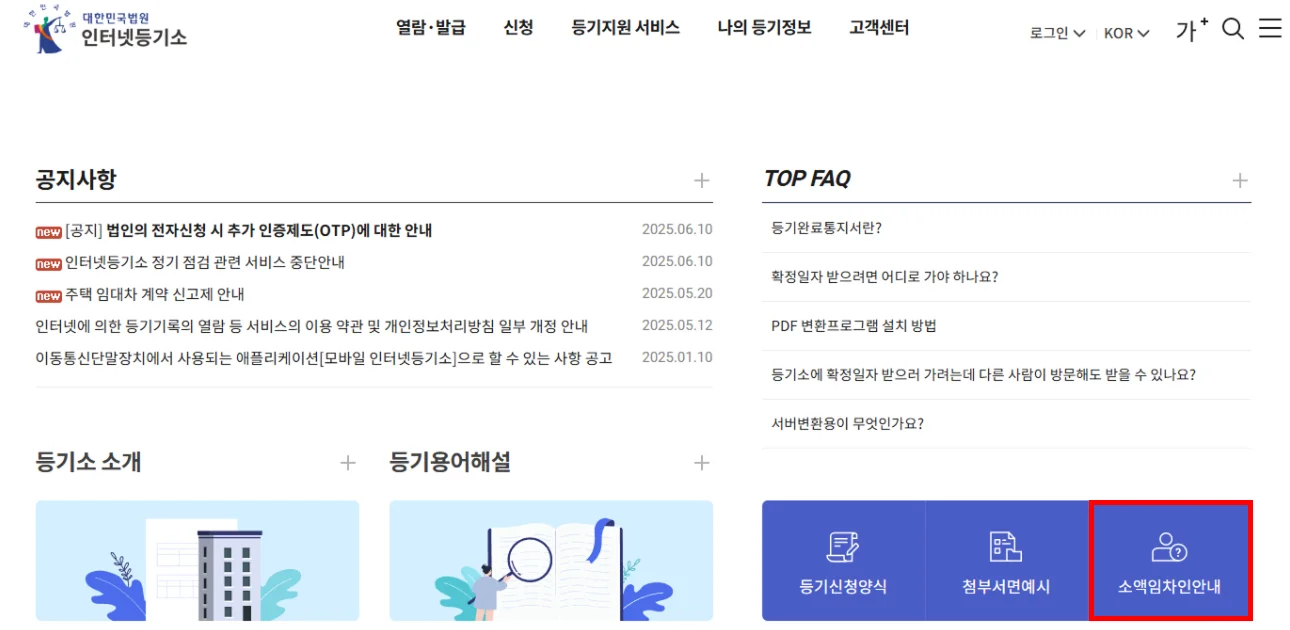Click the 등기소 소개 building thumbnail
Image resolution: width=1290 pixels, height=630 pixels.
[197, 561]
